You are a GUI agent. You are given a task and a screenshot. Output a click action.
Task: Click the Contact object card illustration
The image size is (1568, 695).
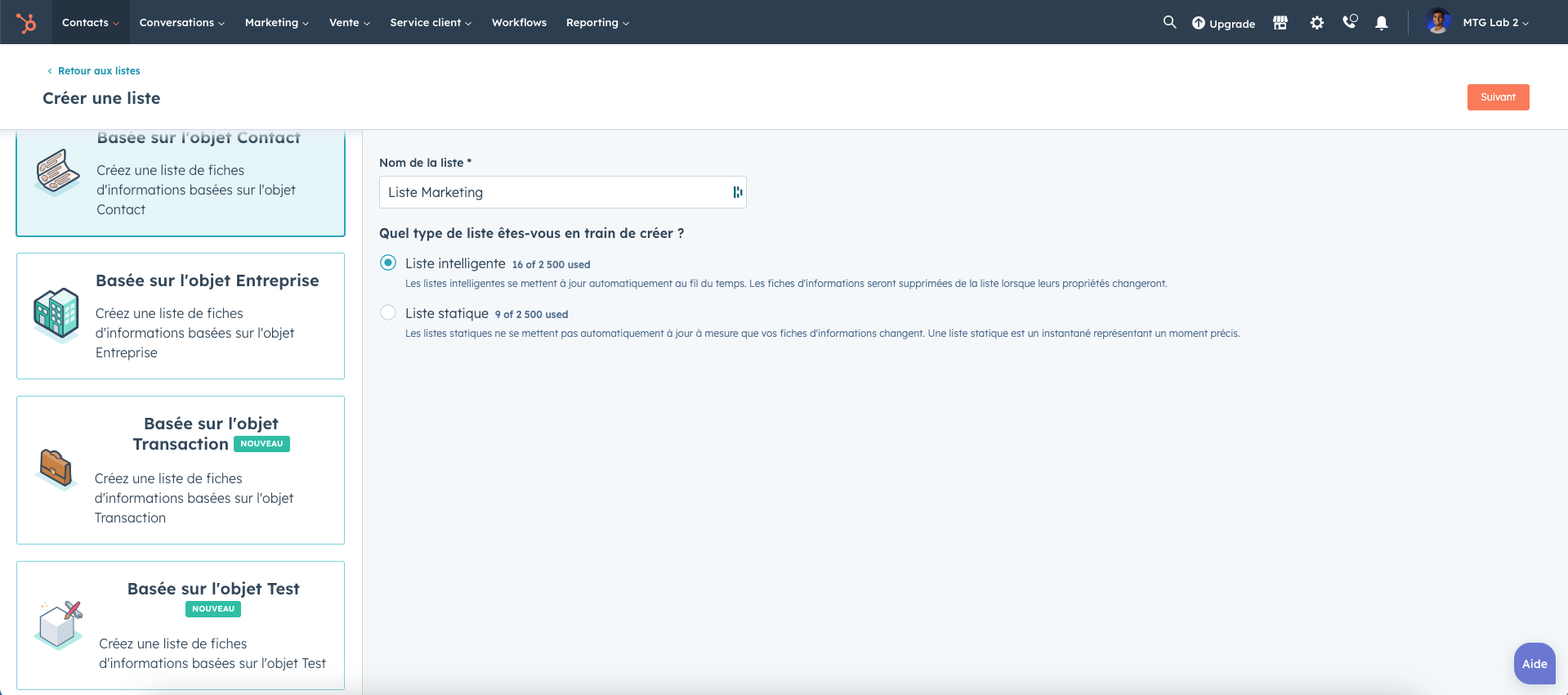click(x=57, y=173)
